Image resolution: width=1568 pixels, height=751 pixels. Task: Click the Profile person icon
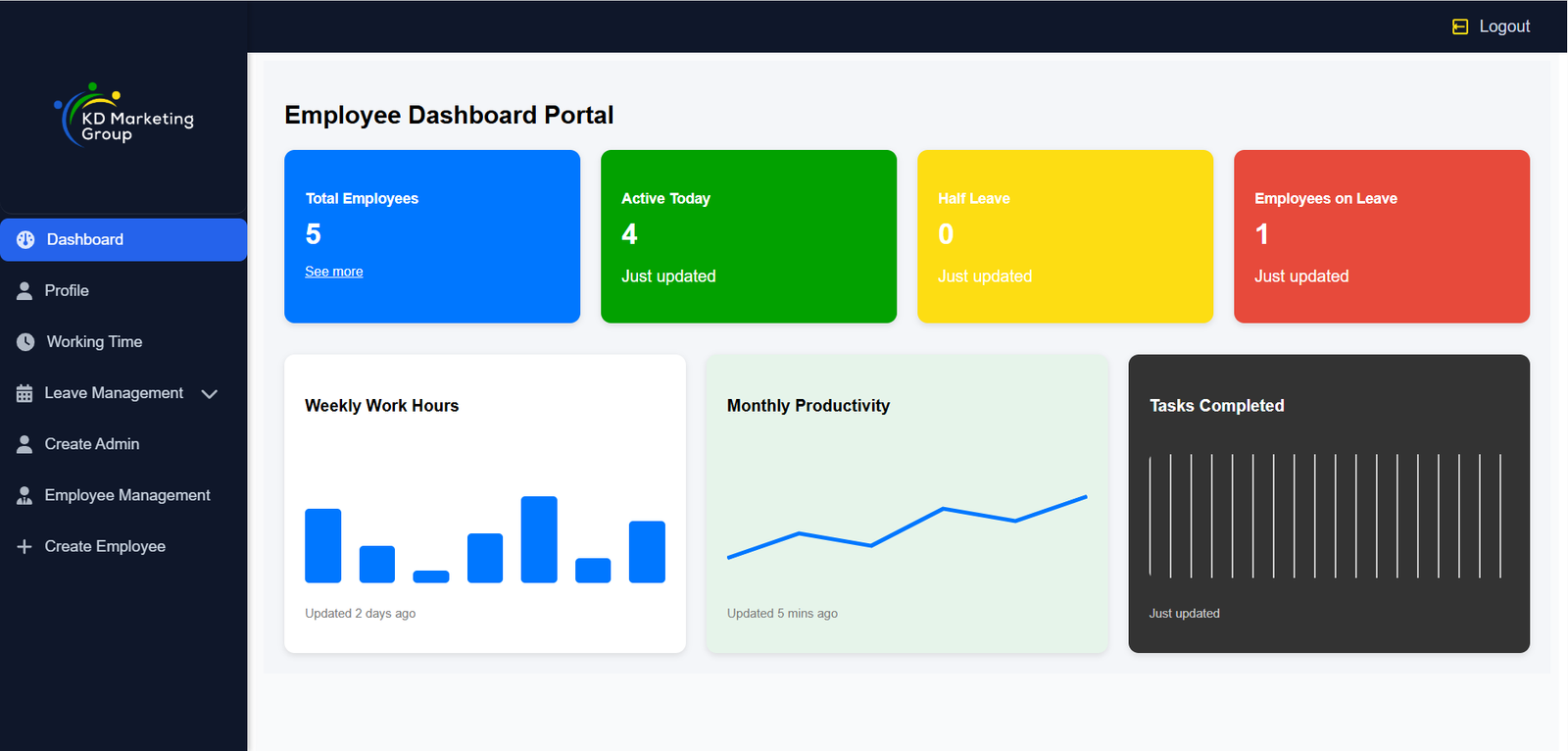(x=24, y=290)
